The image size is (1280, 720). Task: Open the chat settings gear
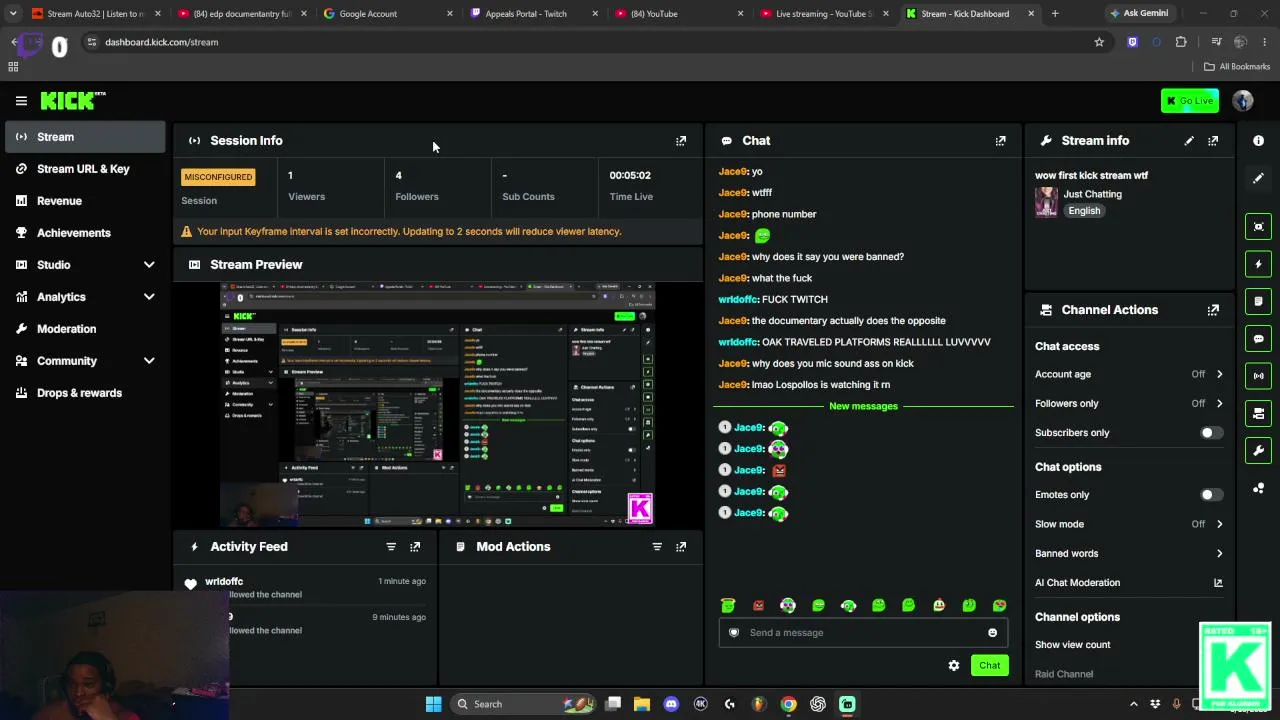pos(954,666)
